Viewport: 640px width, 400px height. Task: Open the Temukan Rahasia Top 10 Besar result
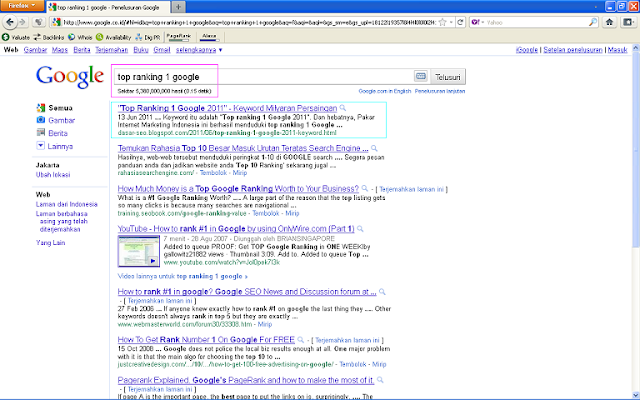pyautogui.click(x=243, y=148)
